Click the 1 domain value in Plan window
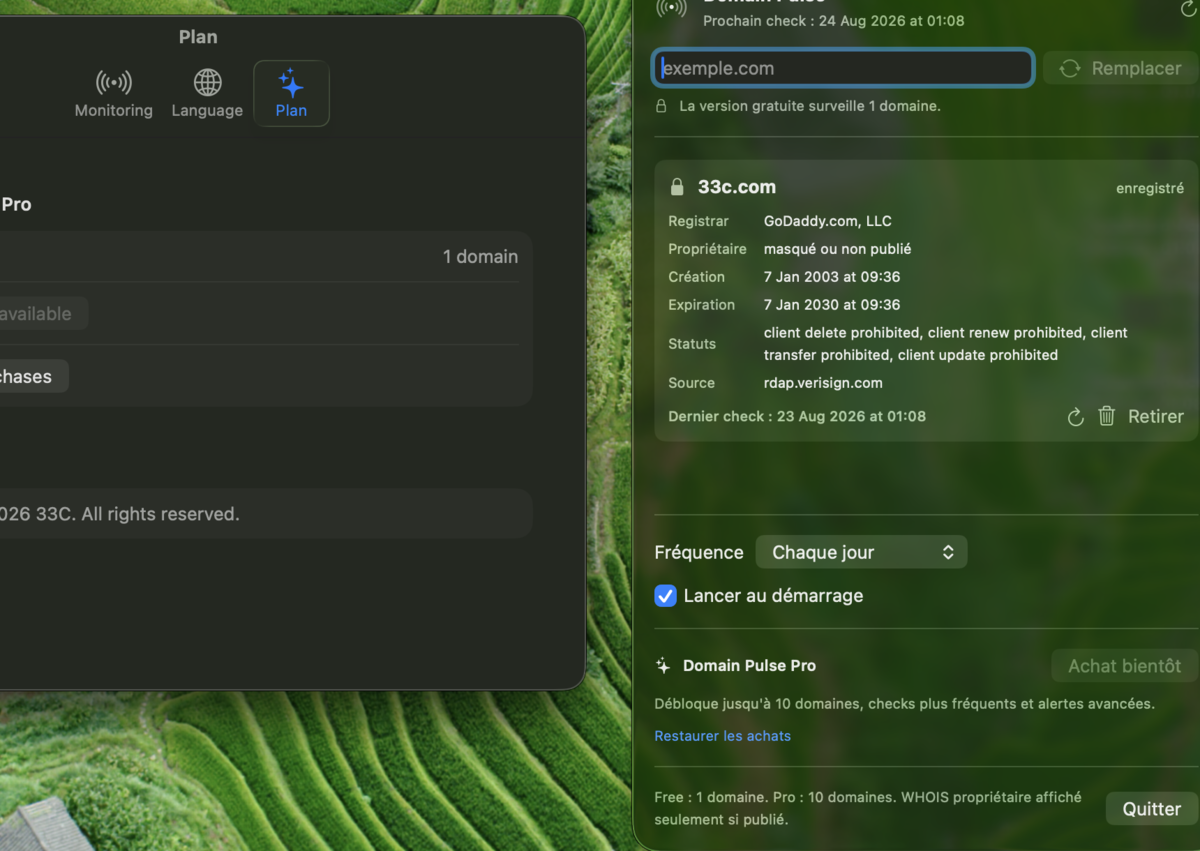 click(480, 257)
